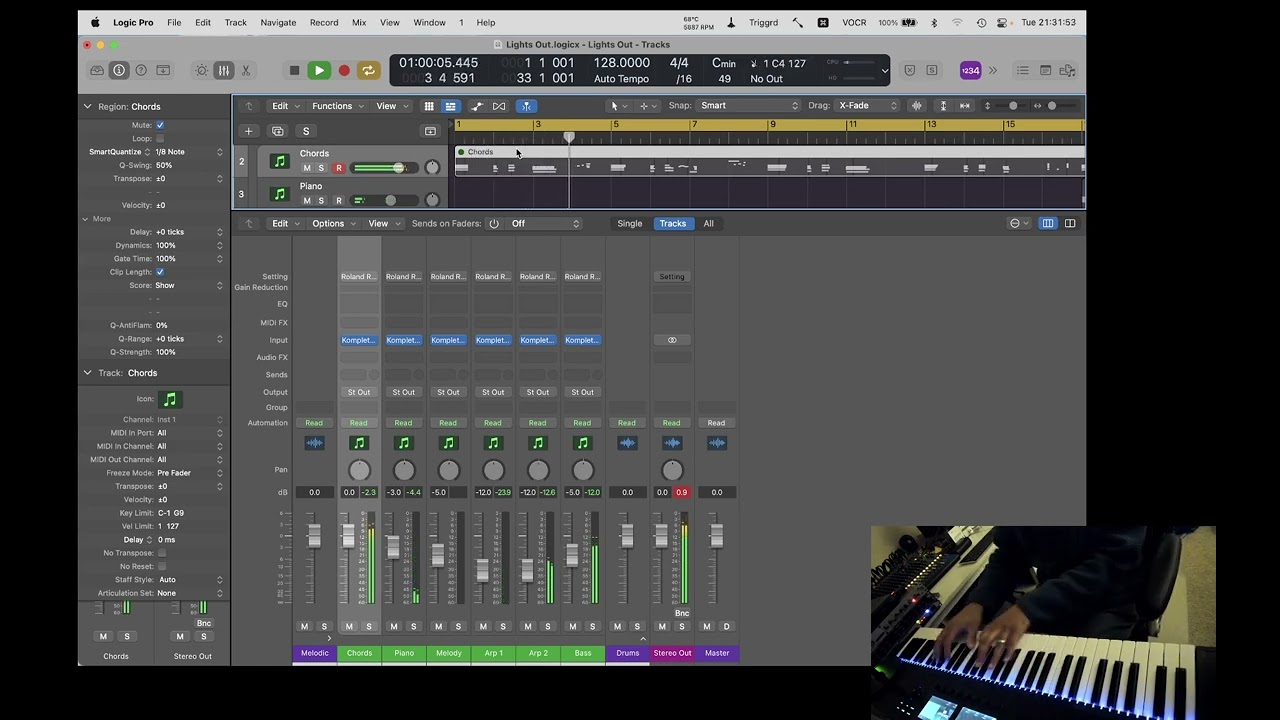The height and width of the screenshot is (720, 1280).
Task: Enable the Region Loop checkbox
Action: click(160, 138)
